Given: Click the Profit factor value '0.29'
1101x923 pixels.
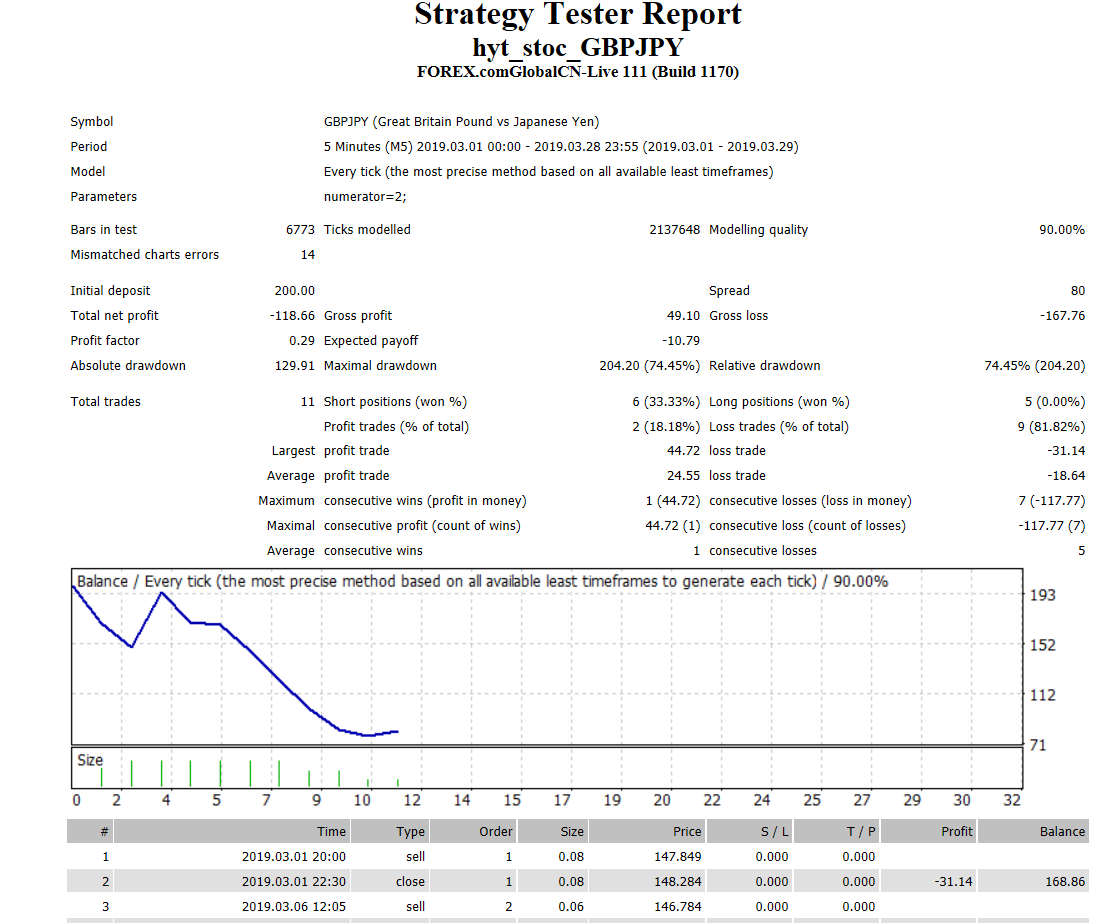Looking at the screenshot, I should point(302,341).
